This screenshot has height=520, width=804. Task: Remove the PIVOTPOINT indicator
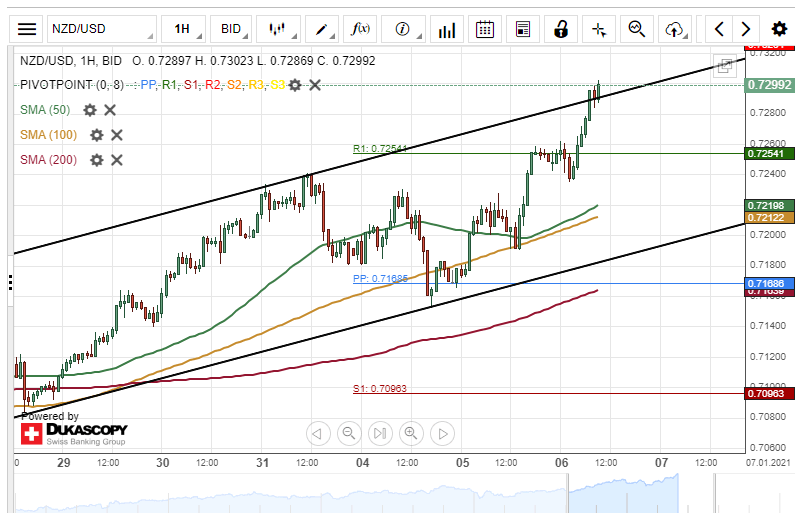coord(315,86)
